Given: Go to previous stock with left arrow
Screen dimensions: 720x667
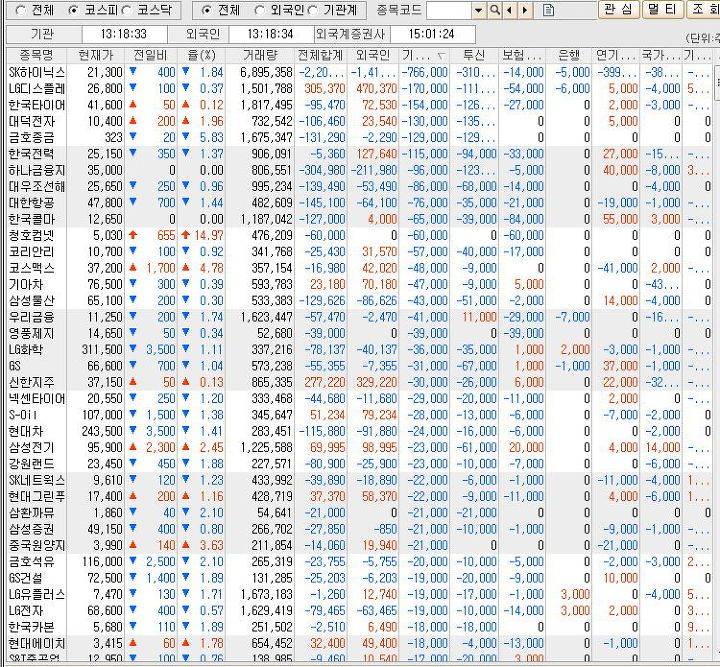Looking at the screenshot, I should coord(509,10).
